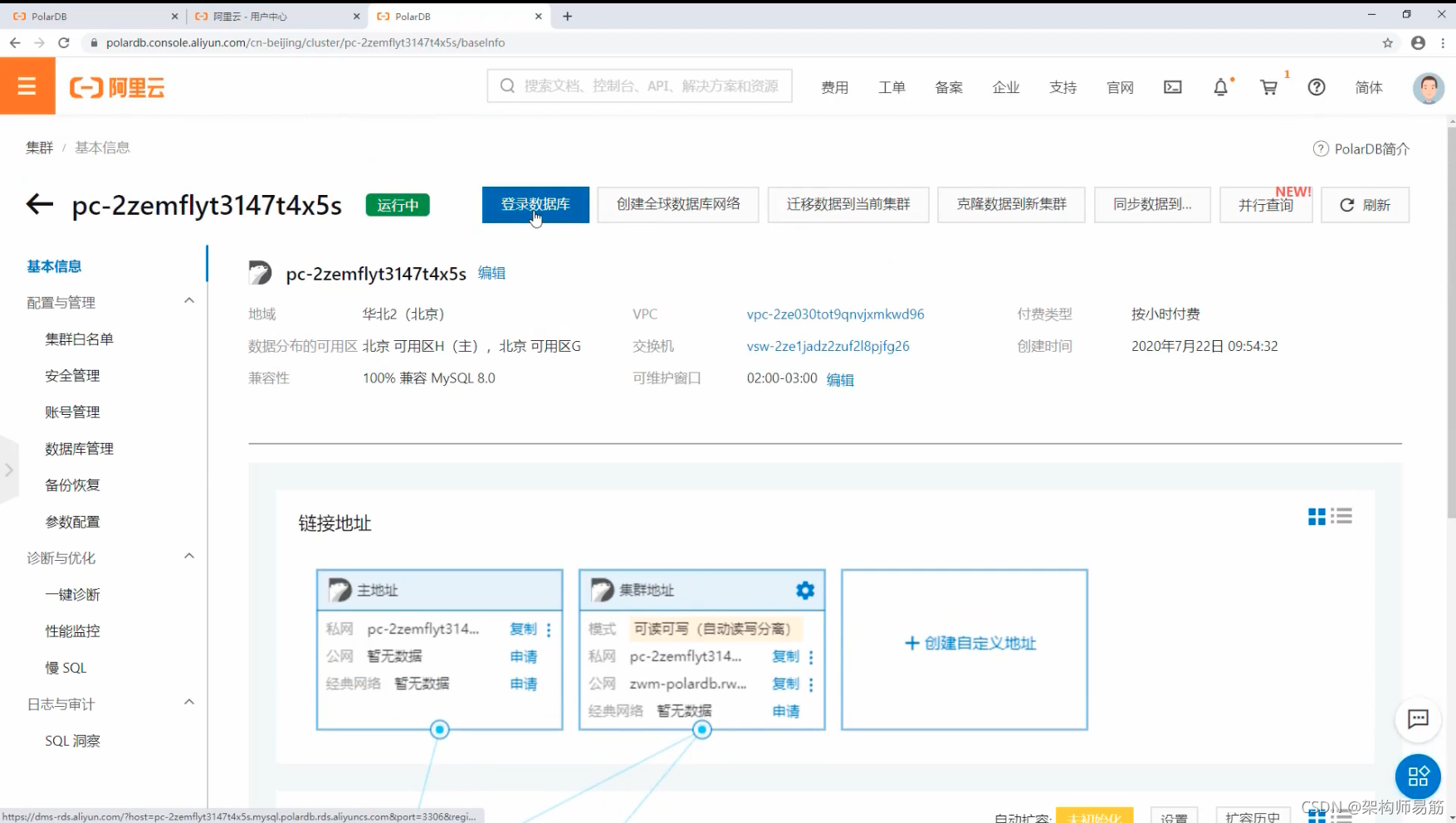This screenshot has height=823, width=1456.
Task: Switch 链接地址 to list view
Action: [x=1341, y=517]
